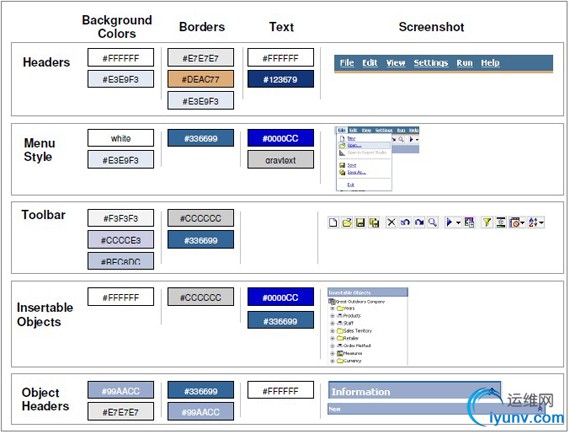The image size is (570, 434).
Task: Open the Help menu in the Headers screenshot
Action: (490, 63)
